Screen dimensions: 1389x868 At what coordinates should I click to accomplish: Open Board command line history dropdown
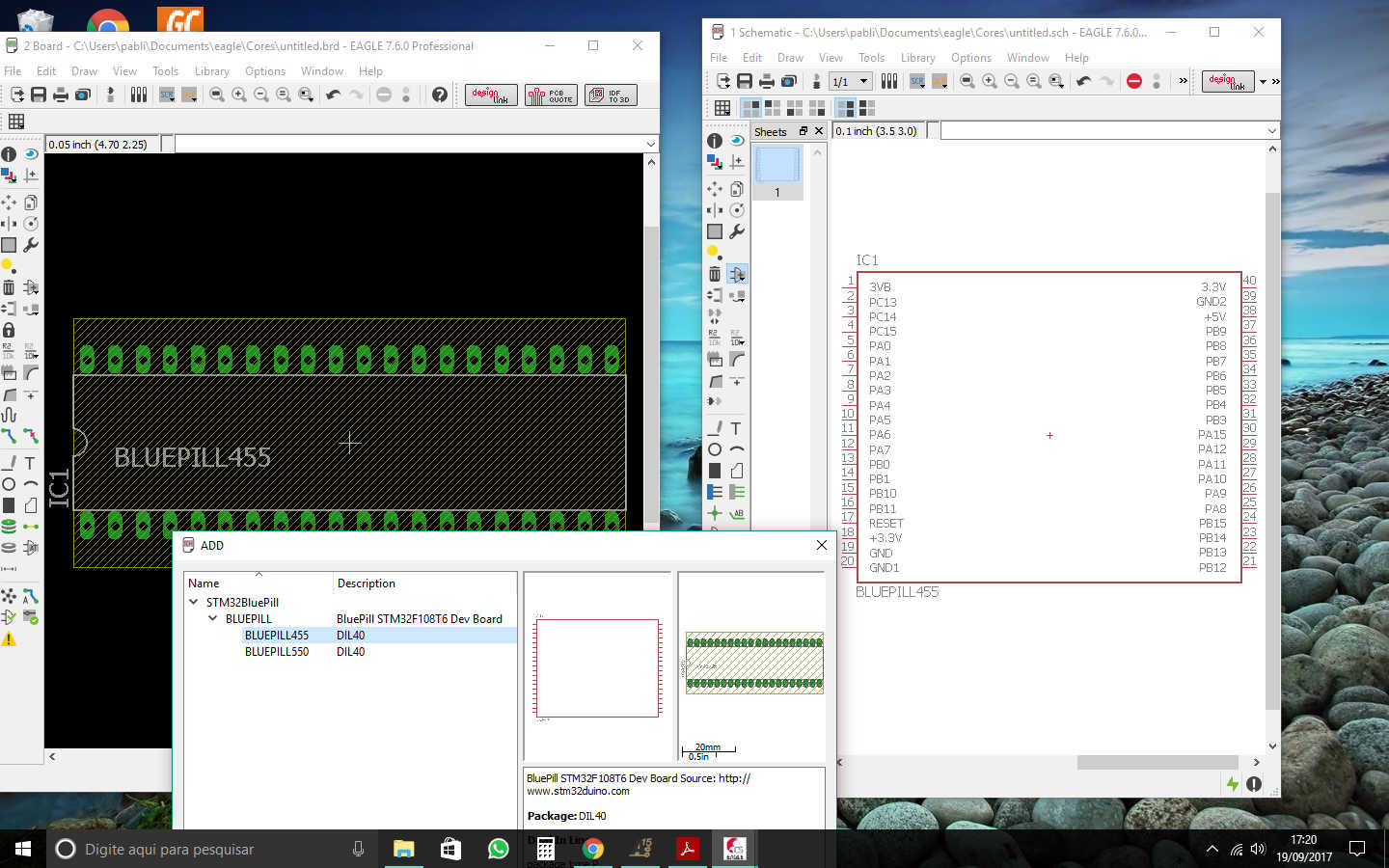click(x=650, y=144)
